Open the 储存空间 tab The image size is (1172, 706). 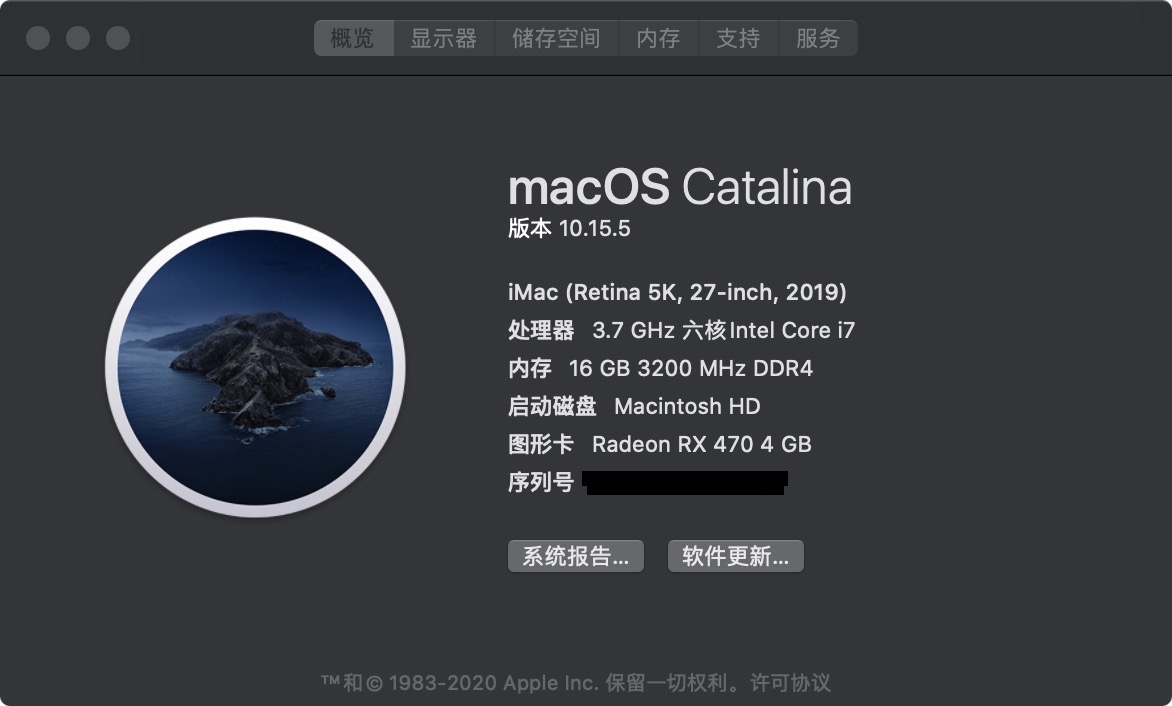(x=557, y=38)
